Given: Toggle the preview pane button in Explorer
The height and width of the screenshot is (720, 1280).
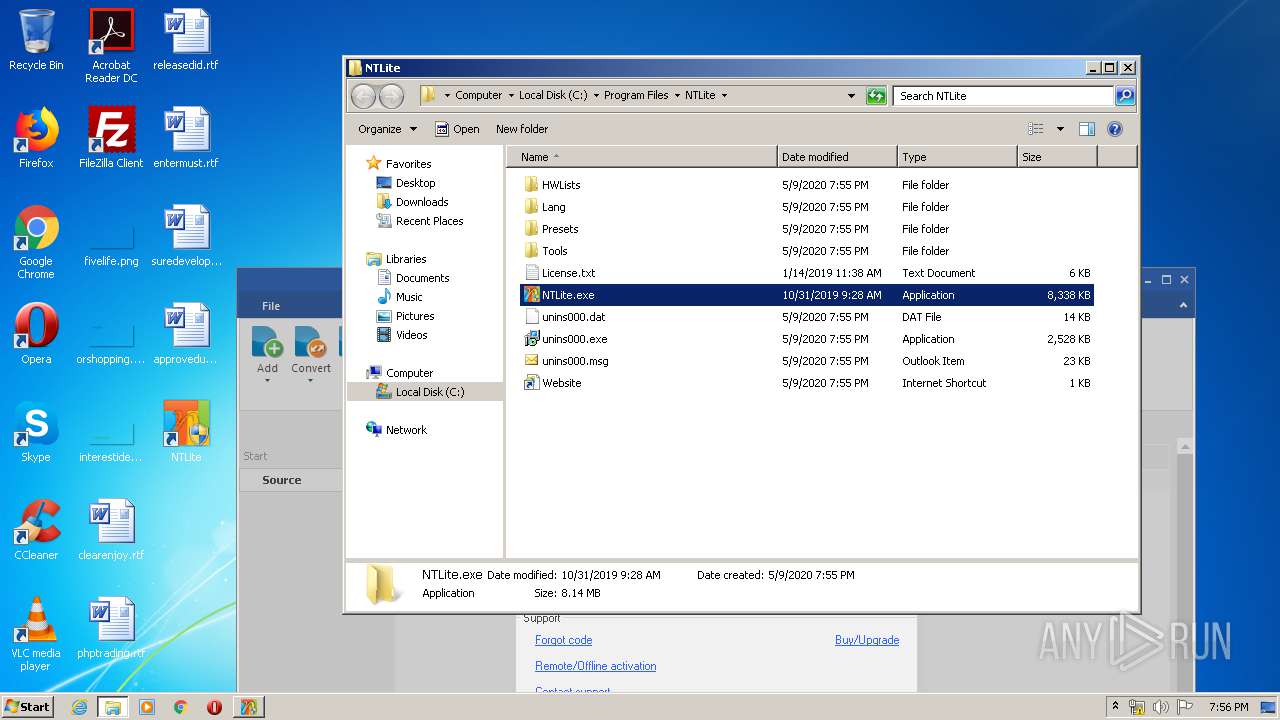Looking at the screenshot, I should (1087, 129).
